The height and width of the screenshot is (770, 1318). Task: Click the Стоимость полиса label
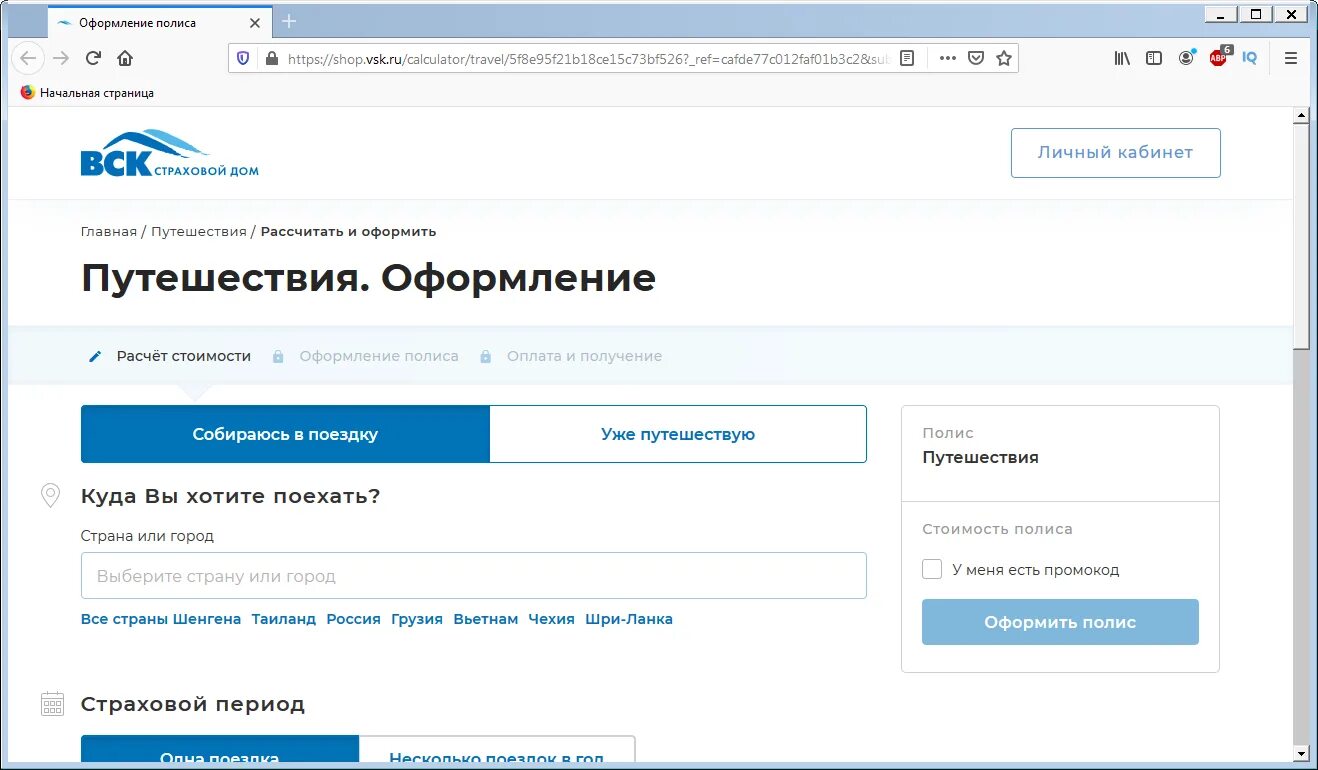tap(997, 529)
